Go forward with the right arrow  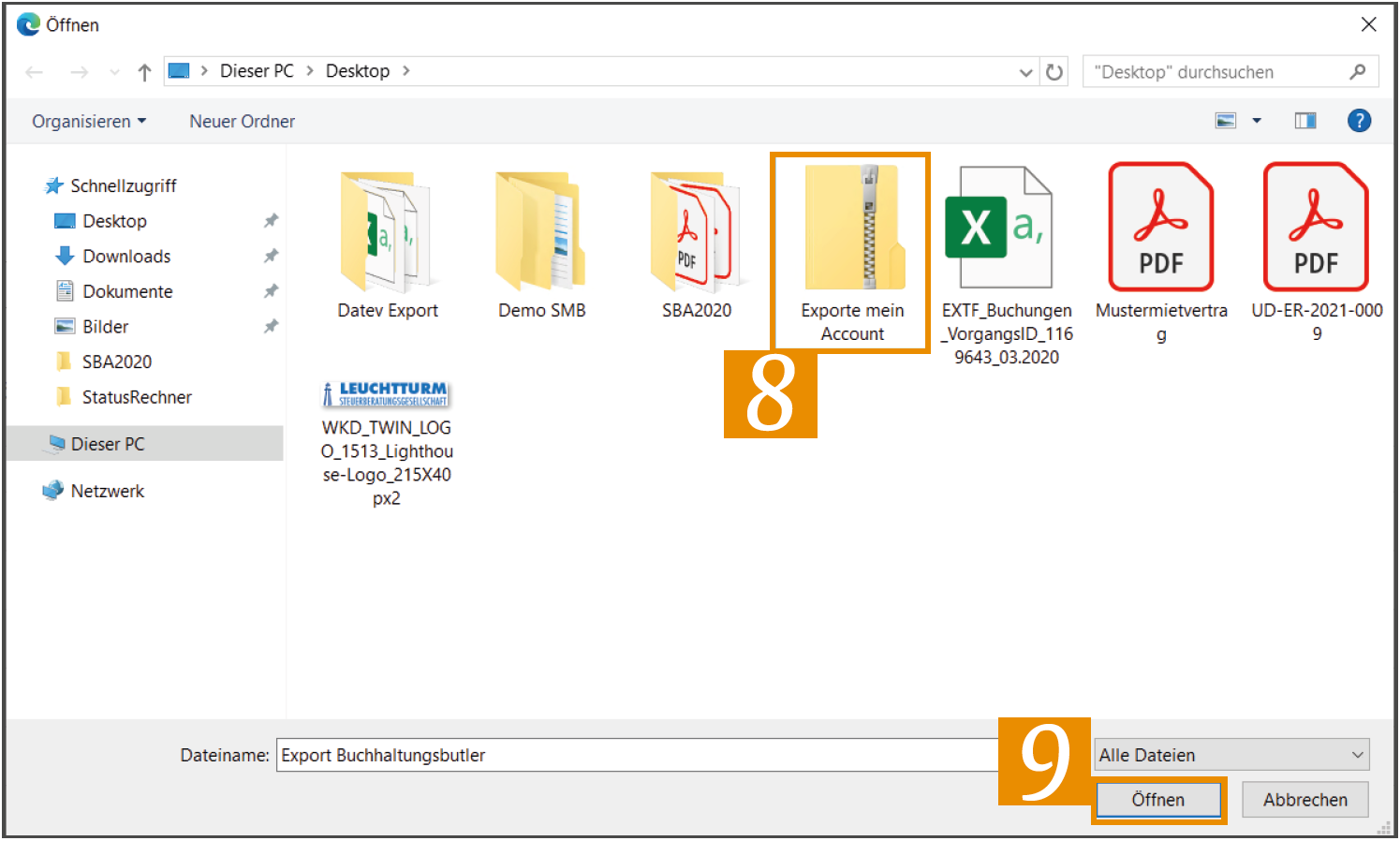click(80, 72)
